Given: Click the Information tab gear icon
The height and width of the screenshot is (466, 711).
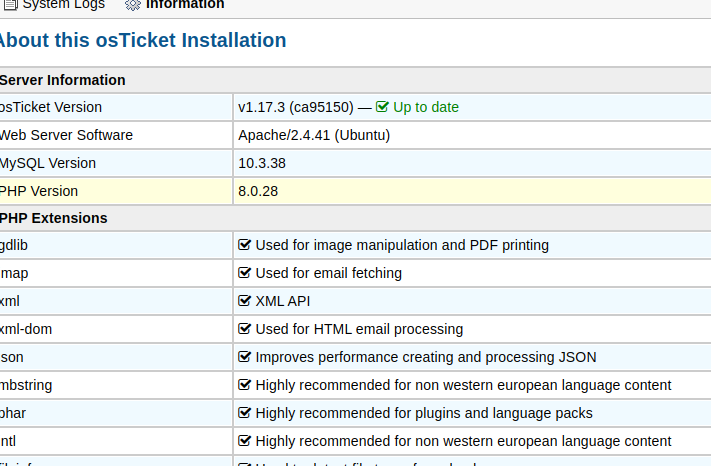Looking at the screenshot, I should [x=133, y=5].
